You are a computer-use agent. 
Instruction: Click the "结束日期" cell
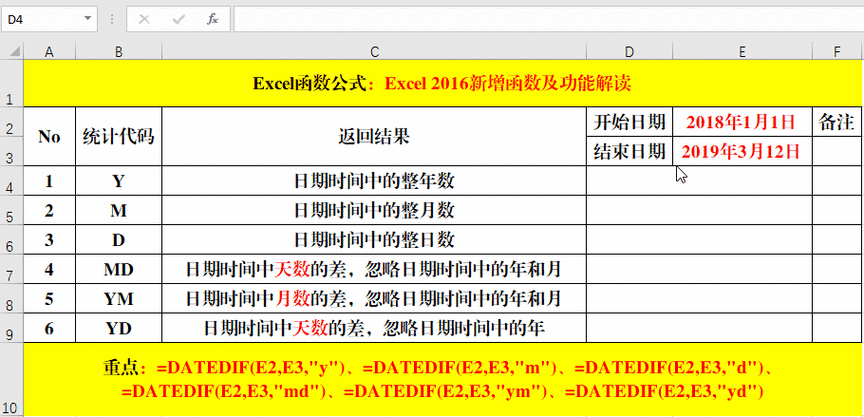[629, 151]
